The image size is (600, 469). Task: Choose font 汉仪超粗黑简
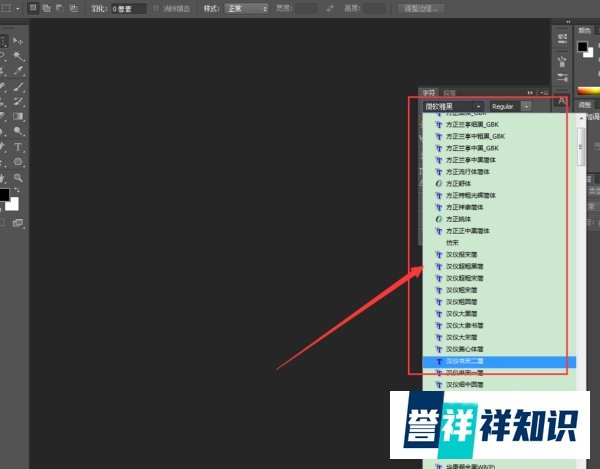(499, 267)
